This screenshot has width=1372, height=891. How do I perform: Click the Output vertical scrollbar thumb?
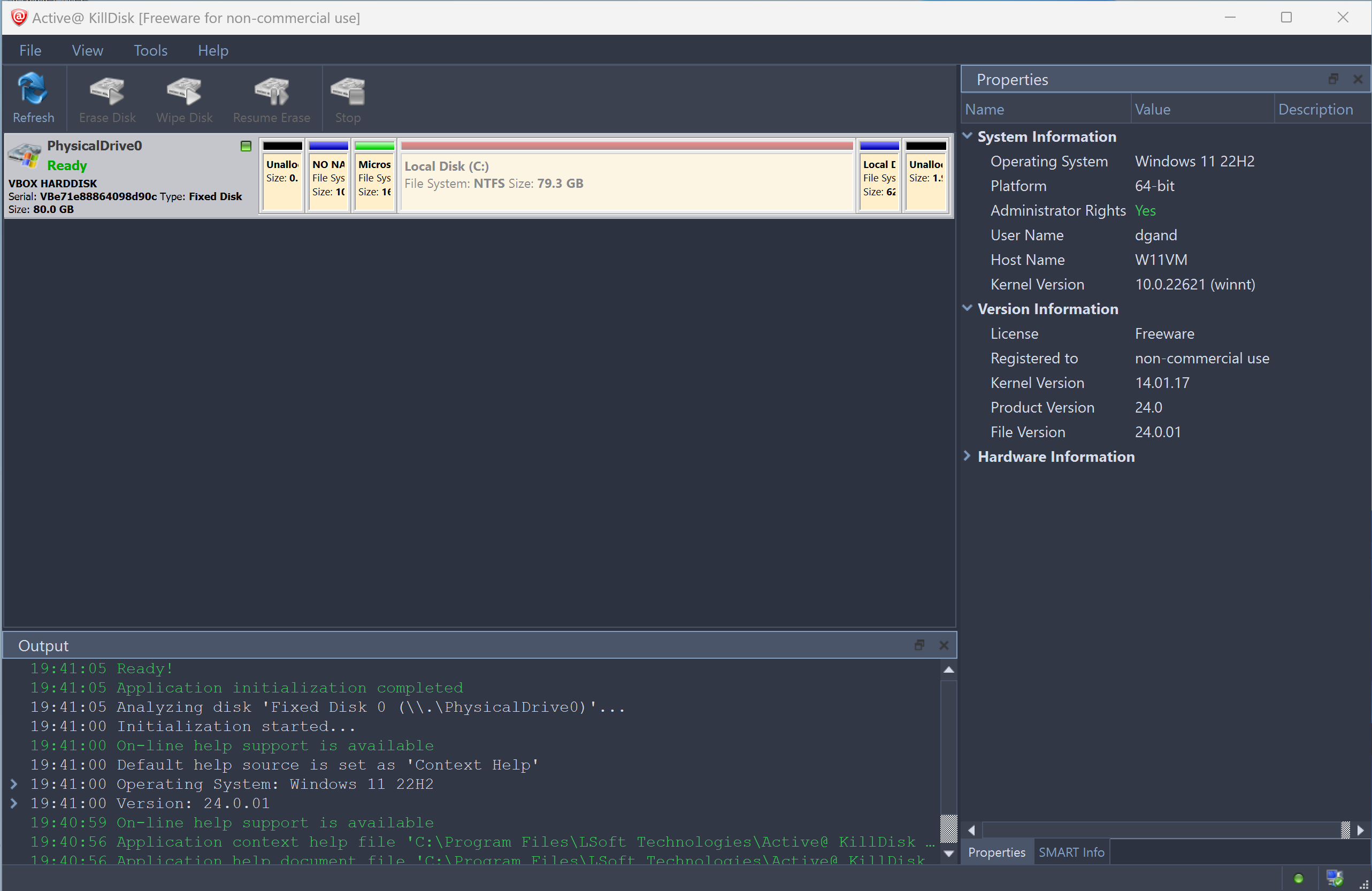[949, 829]
